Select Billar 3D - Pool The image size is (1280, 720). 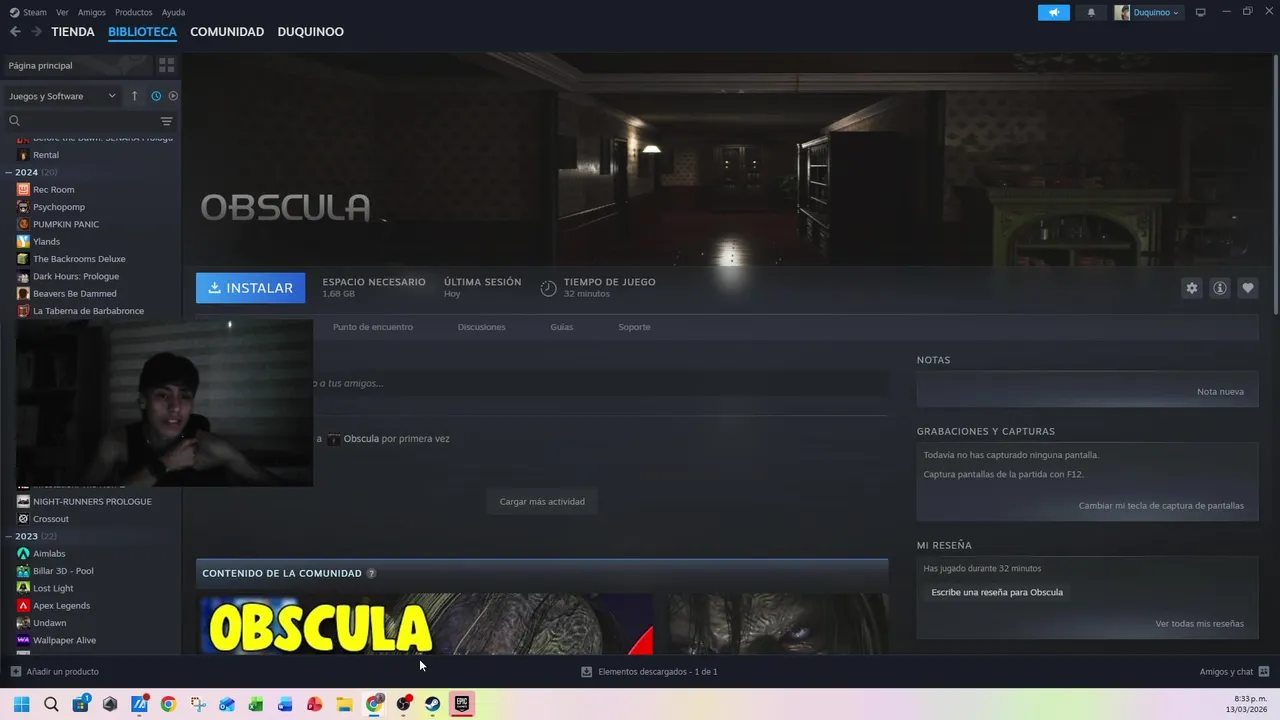coord(63,571)
